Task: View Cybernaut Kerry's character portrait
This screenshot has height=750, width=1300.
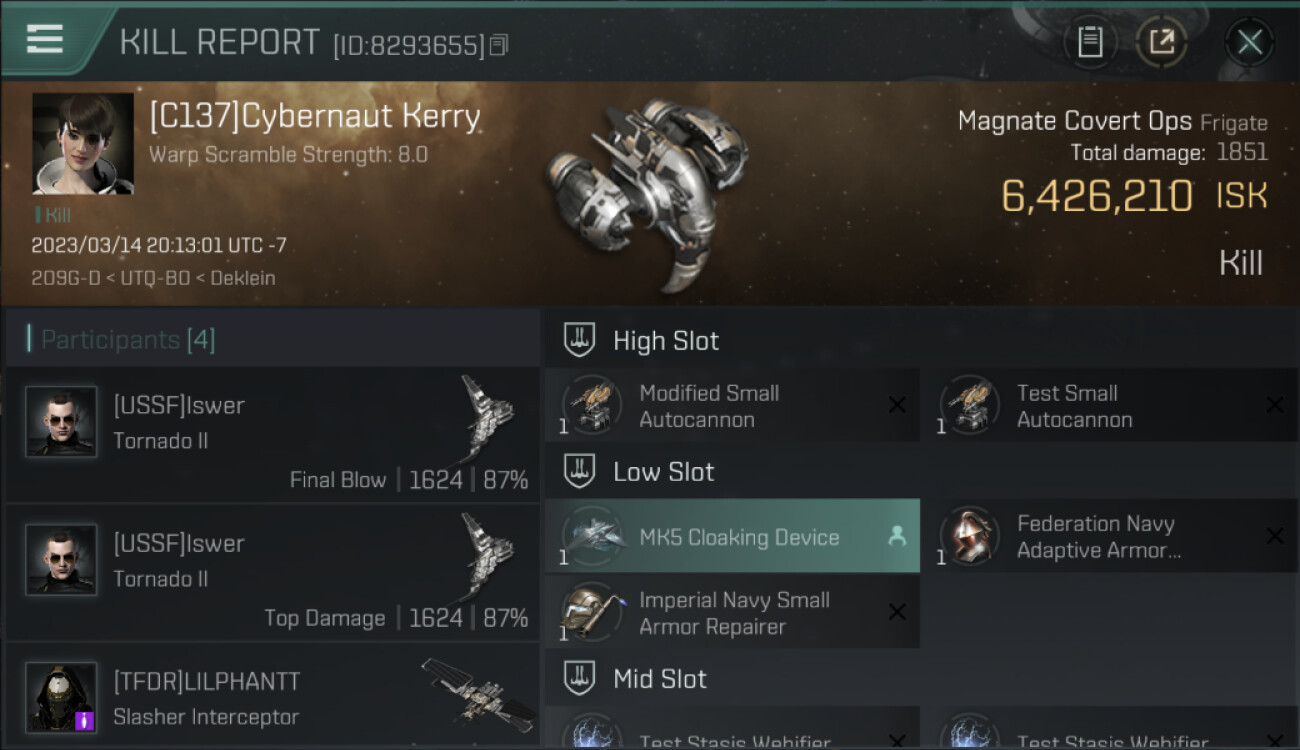Action: tap(83, 143)
